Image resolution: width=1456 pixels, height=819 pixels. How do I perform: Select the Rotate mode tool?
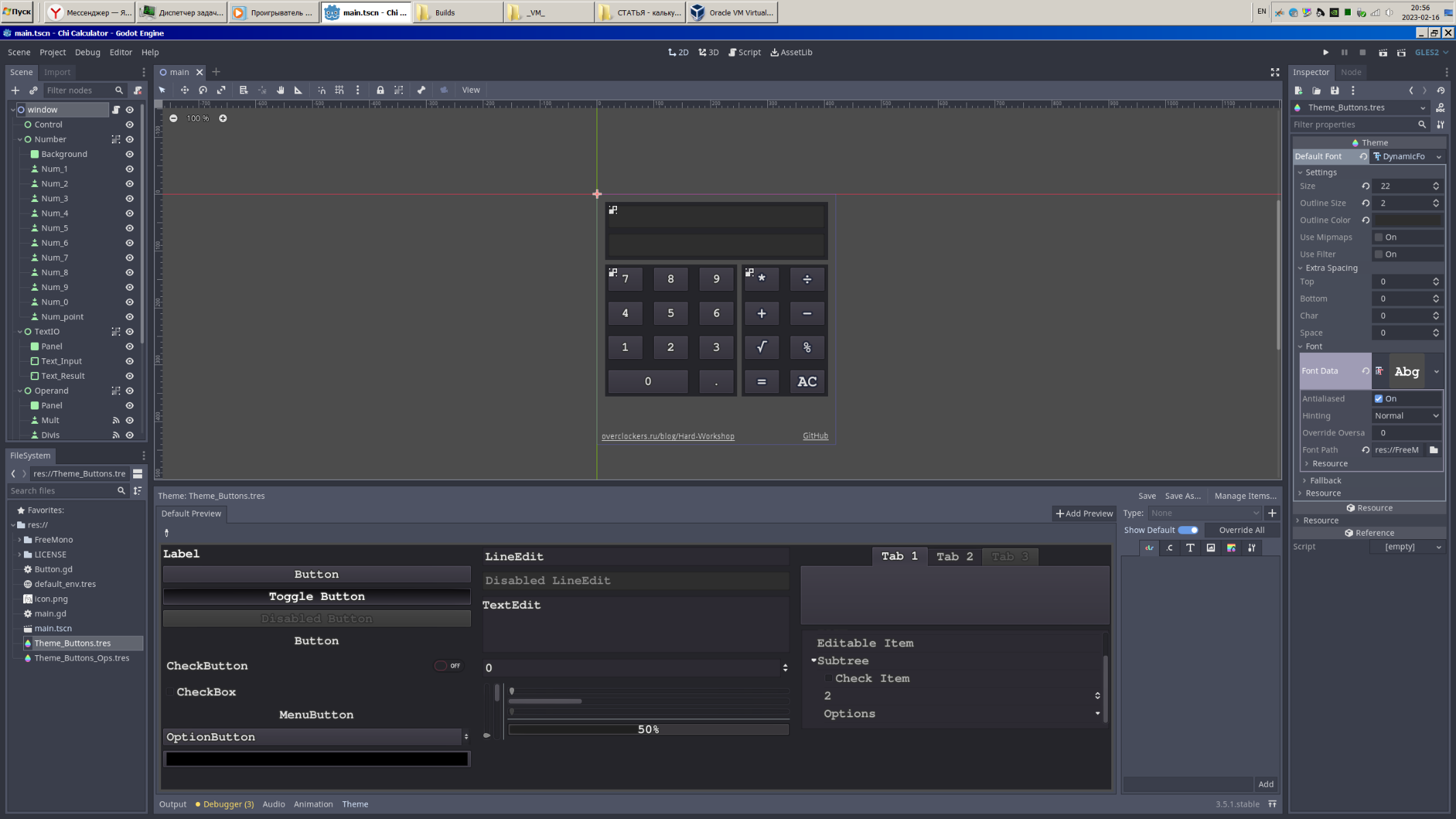click(x=203, y=90)
